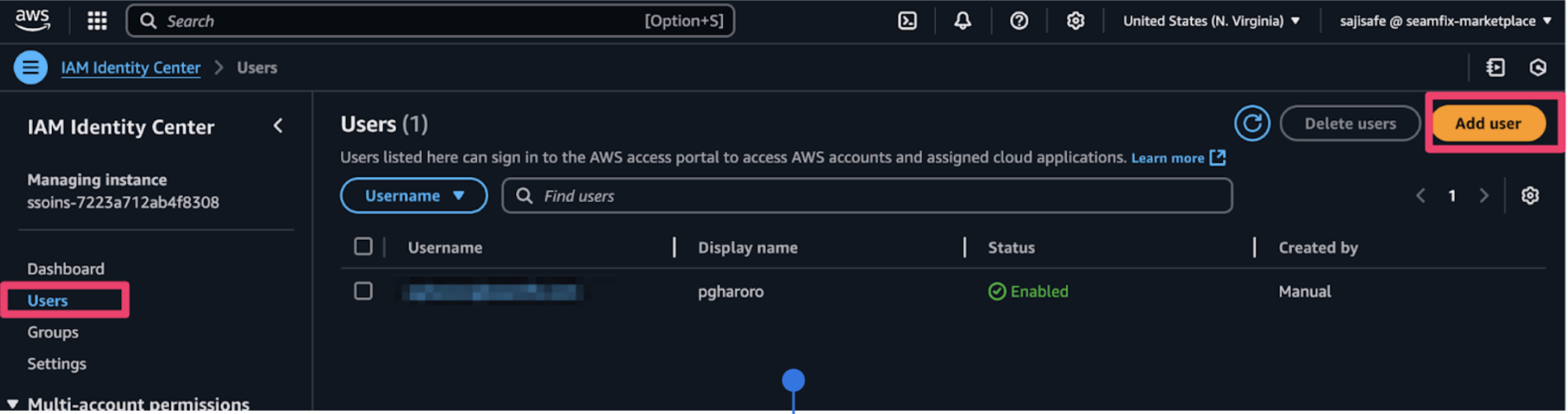Screen dimensions: 1568x414
Task: Collapse the IAM Identity Center sidebar arrow
Action: [x=278, y=125]
